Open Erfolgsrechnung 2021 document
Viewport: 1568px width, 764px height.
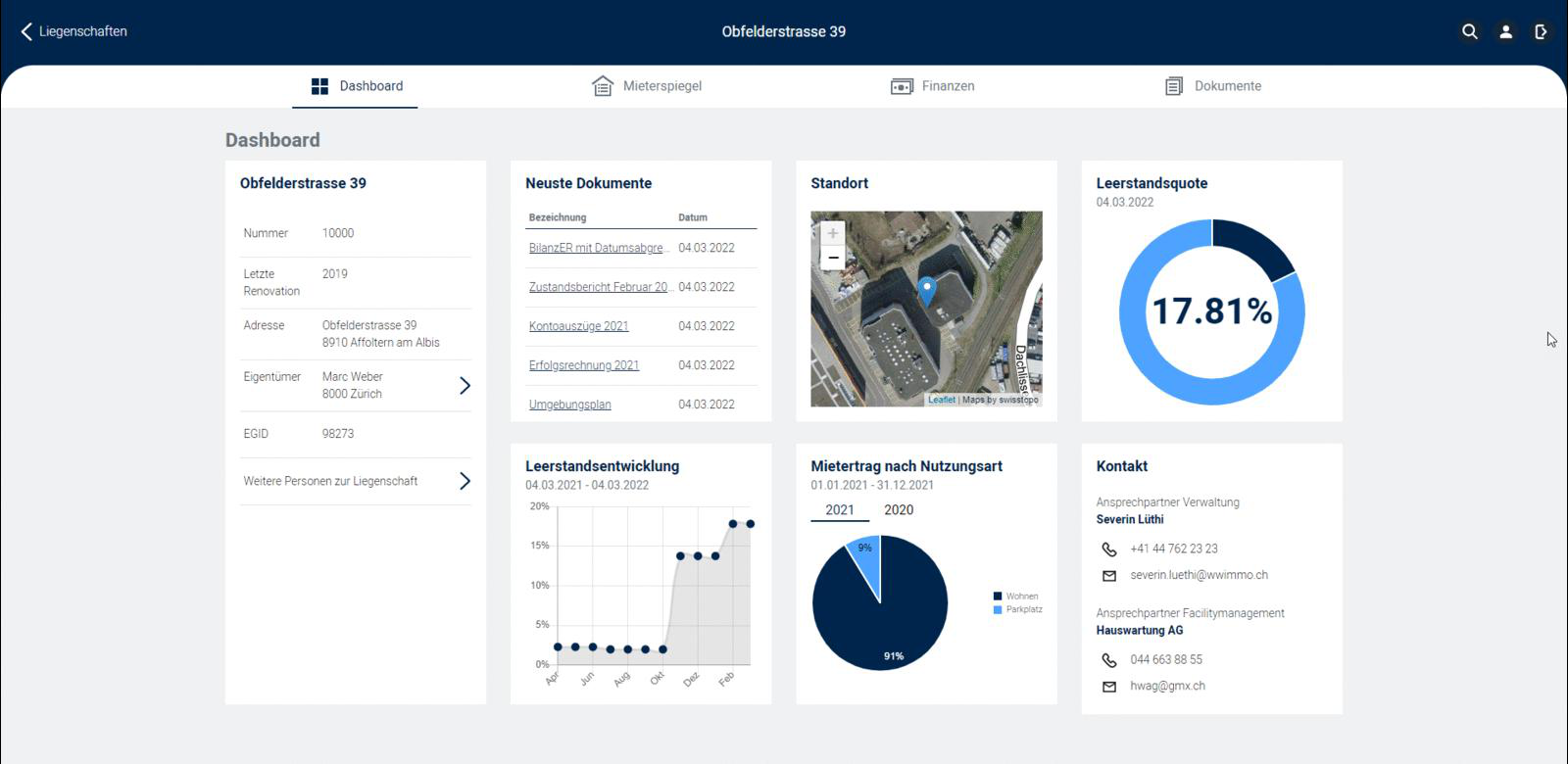(584, 365)
